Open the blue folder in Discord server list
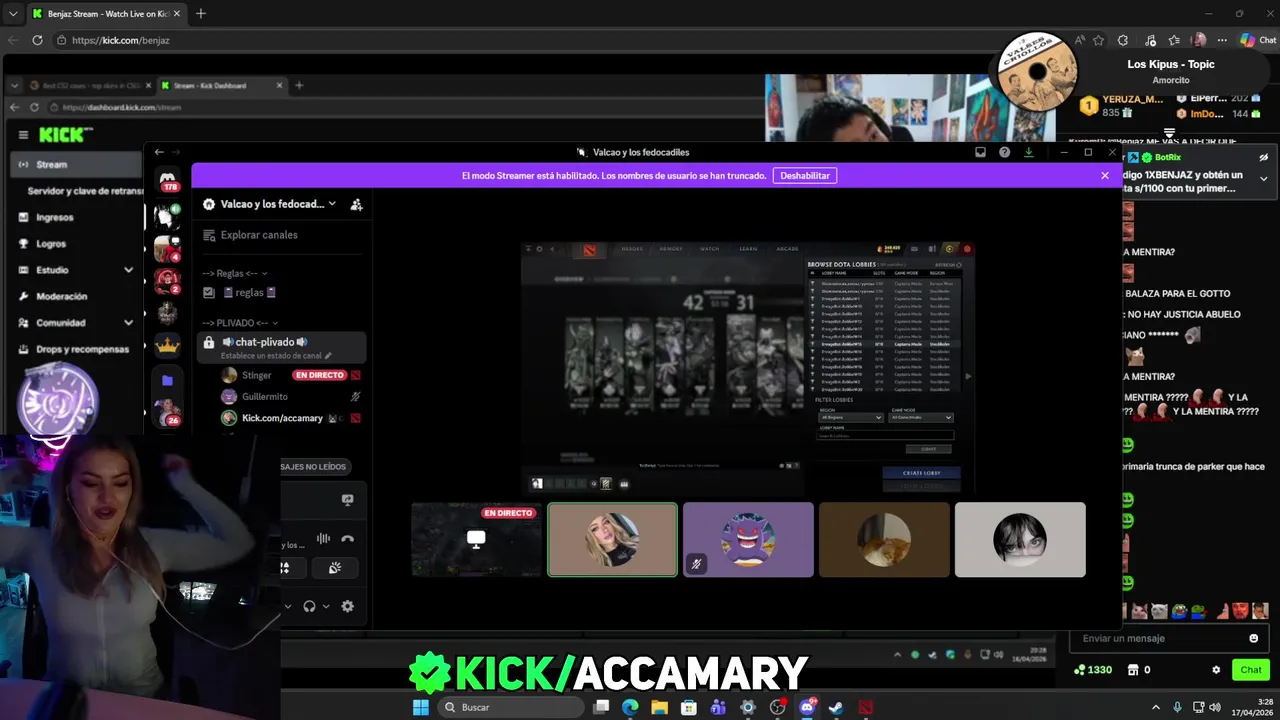Image resolution: width=1280 pixels, height=720 pixels. point(167,380)
